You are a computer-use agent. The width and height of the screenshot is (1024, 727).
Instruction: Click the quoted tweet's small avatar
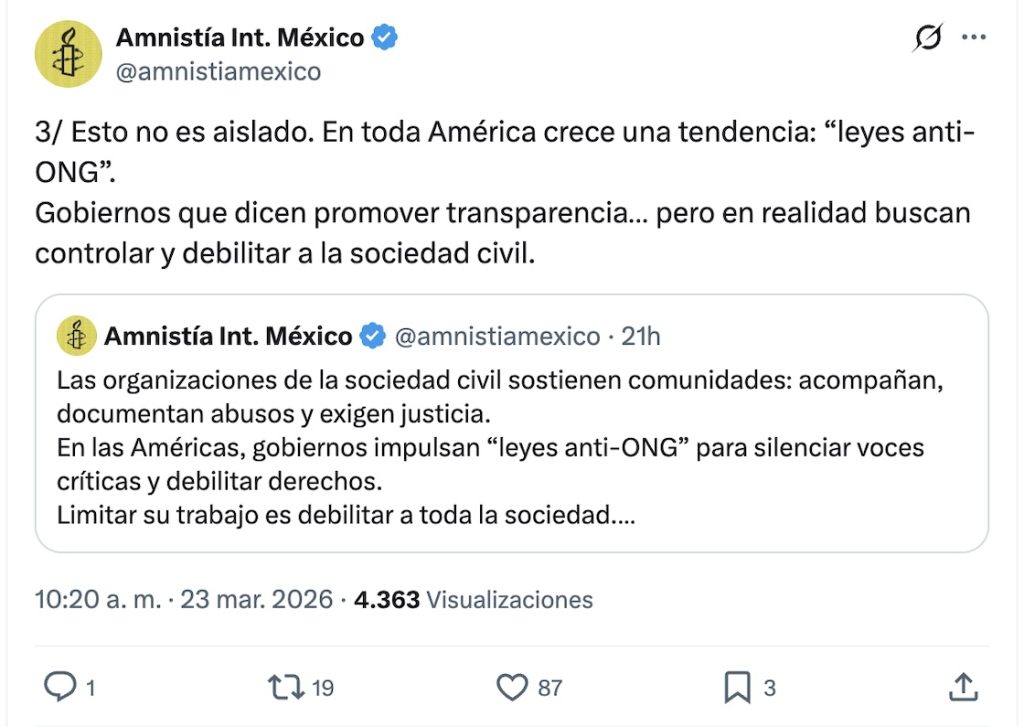click(x=75, y=336)
